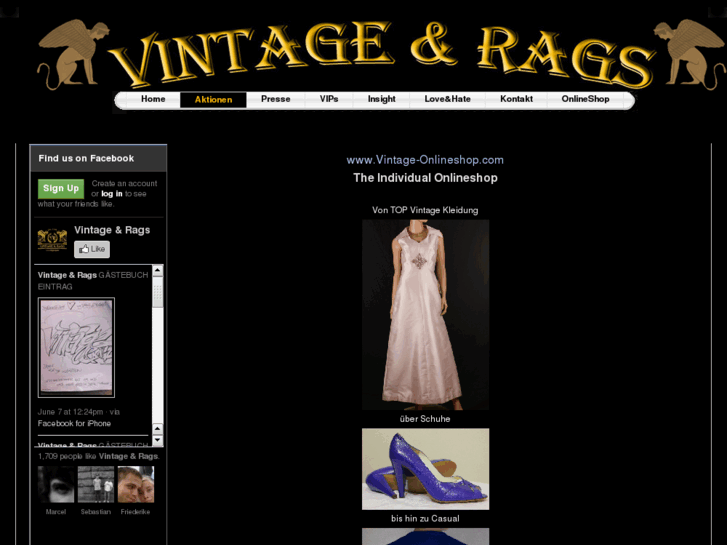Open the Home menu item
This screenshot has height=545, width=727.
(153, 99)
